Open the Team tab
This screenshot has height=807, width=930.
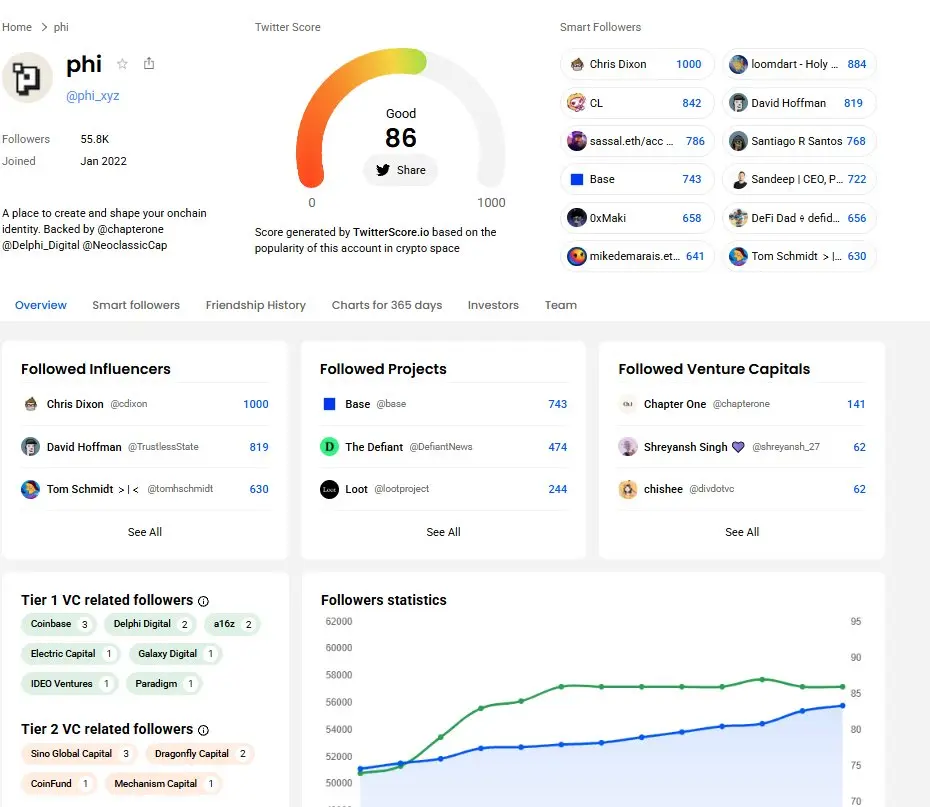[x=560, y=305]
